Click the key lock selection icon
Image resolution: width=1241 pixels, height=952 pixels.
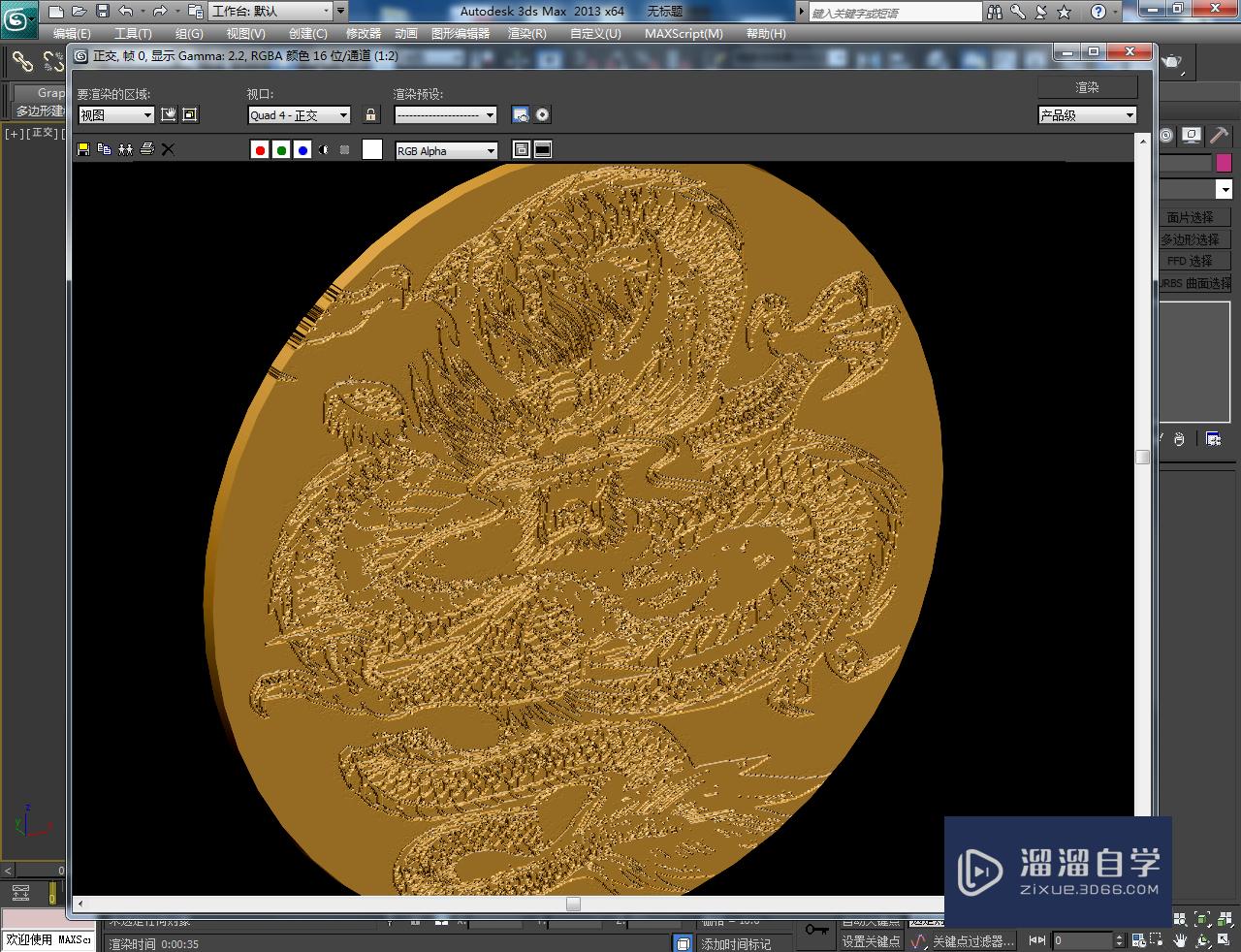[817, 929]
